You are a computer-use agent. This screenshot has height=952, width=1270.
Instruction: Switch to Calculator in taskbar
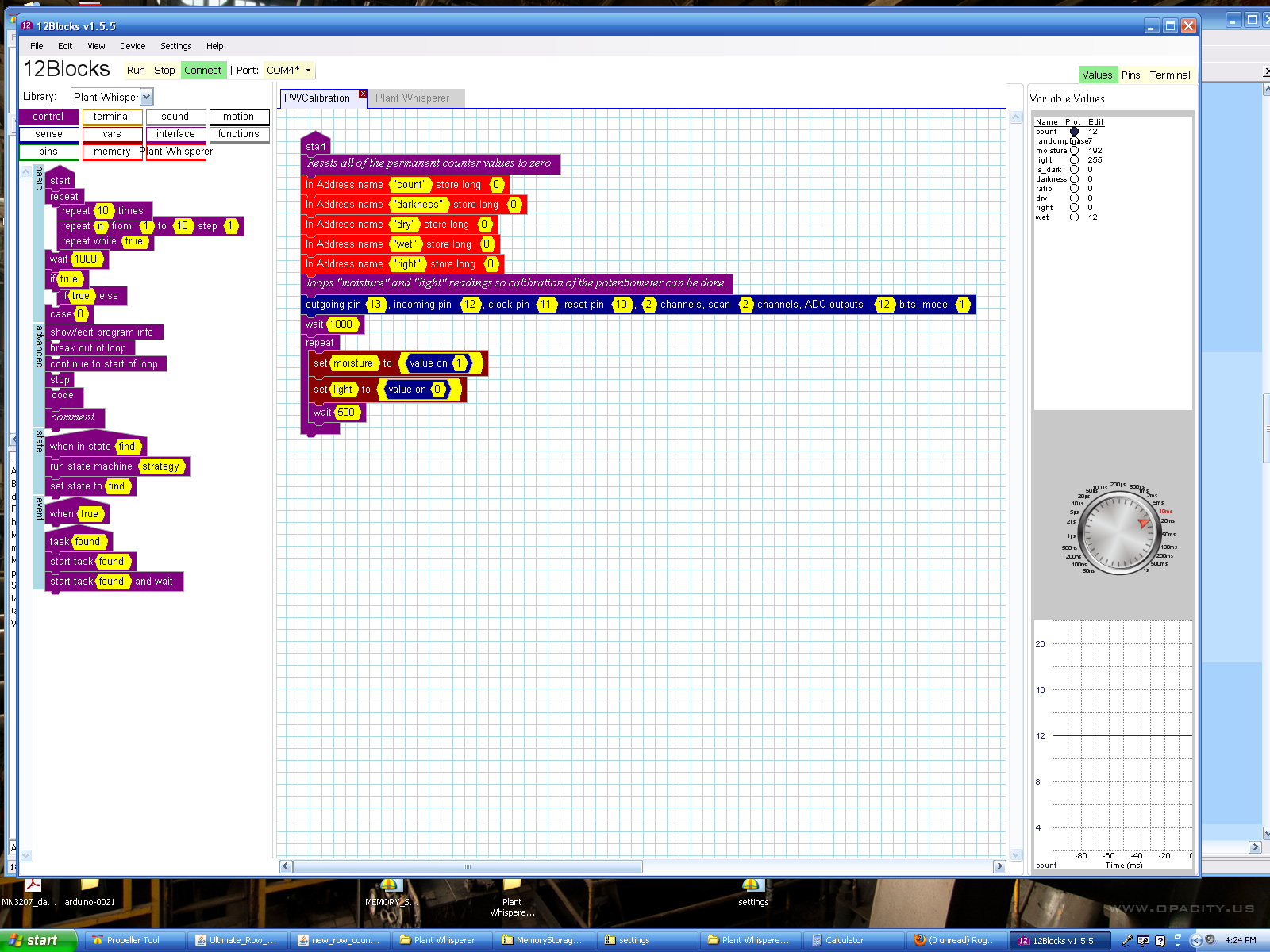coord(853,940)
